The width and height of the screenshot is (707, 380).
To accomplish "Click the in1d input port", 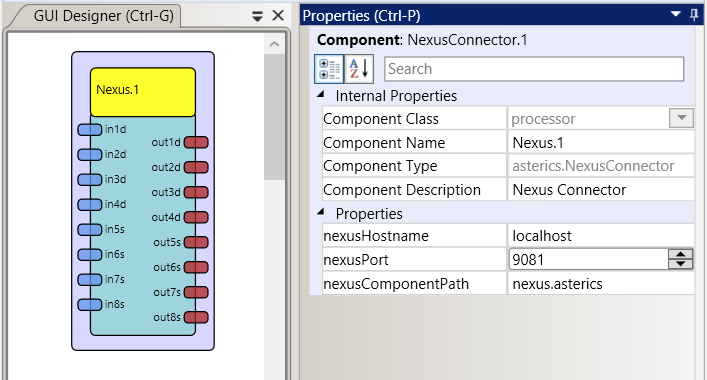I will click(90, 130).
